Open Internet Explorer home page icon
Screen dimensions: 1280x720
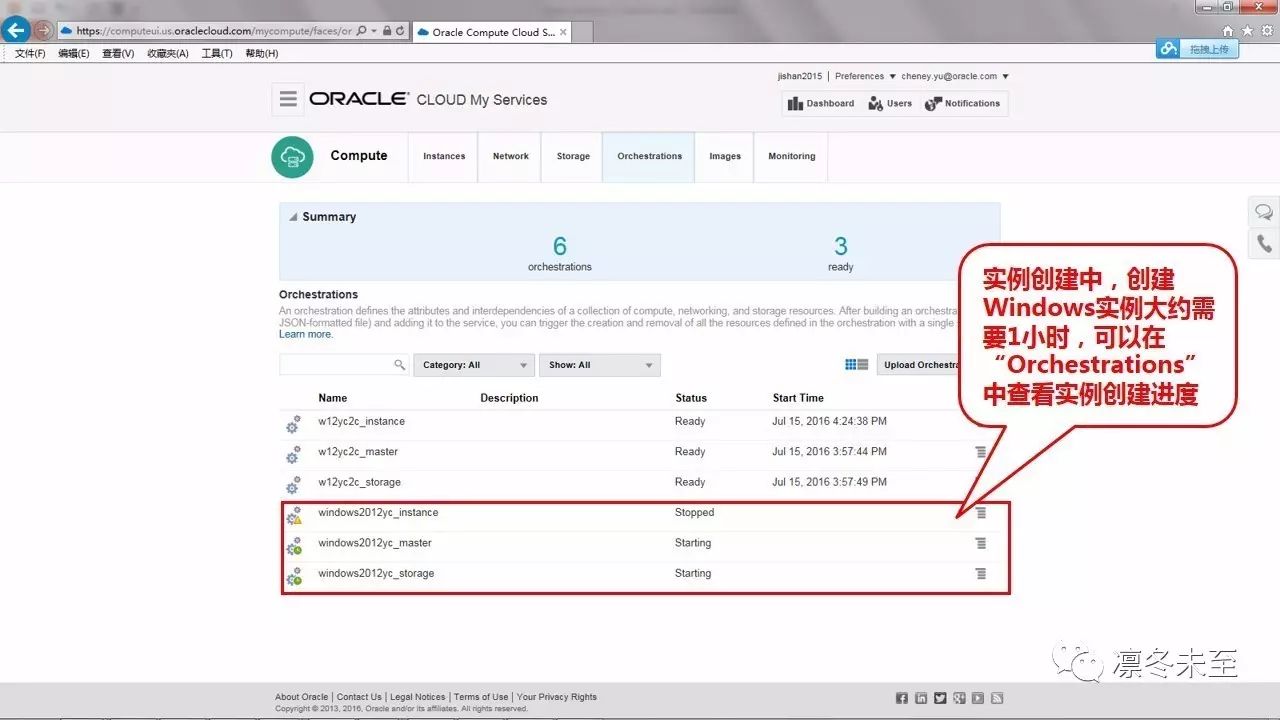click(1228, 31)
